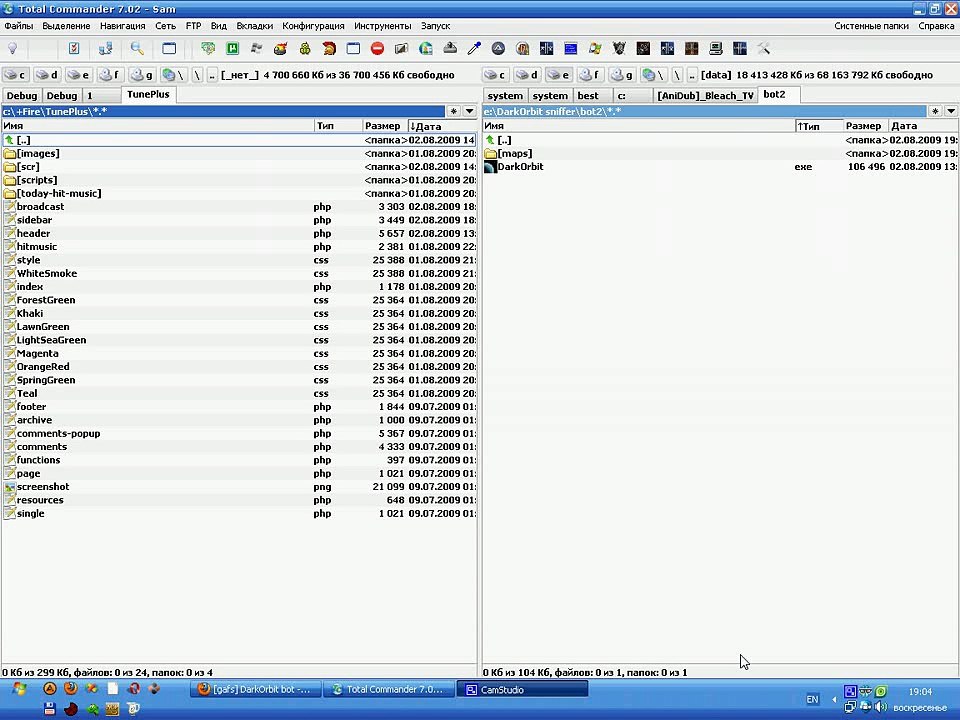The image size is (960, 720).
Task: Open the Справка menu
Action: coord(936,26)
